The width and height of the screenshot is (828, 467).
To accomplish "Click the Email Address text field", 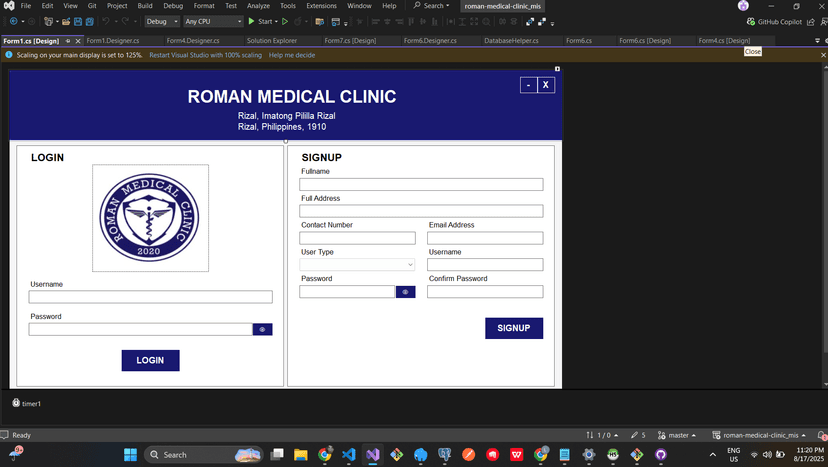I will (x=485, y=238).
